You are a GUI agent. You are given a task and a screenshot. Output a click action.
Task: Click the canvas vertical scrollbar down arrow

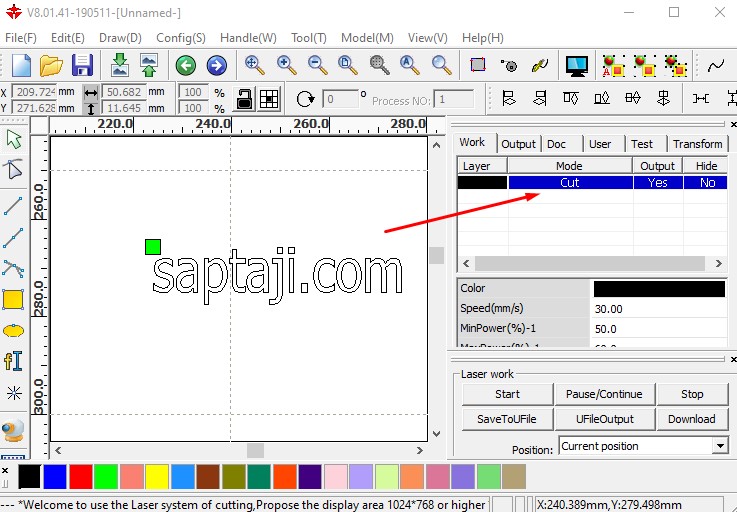pos(436,433)
